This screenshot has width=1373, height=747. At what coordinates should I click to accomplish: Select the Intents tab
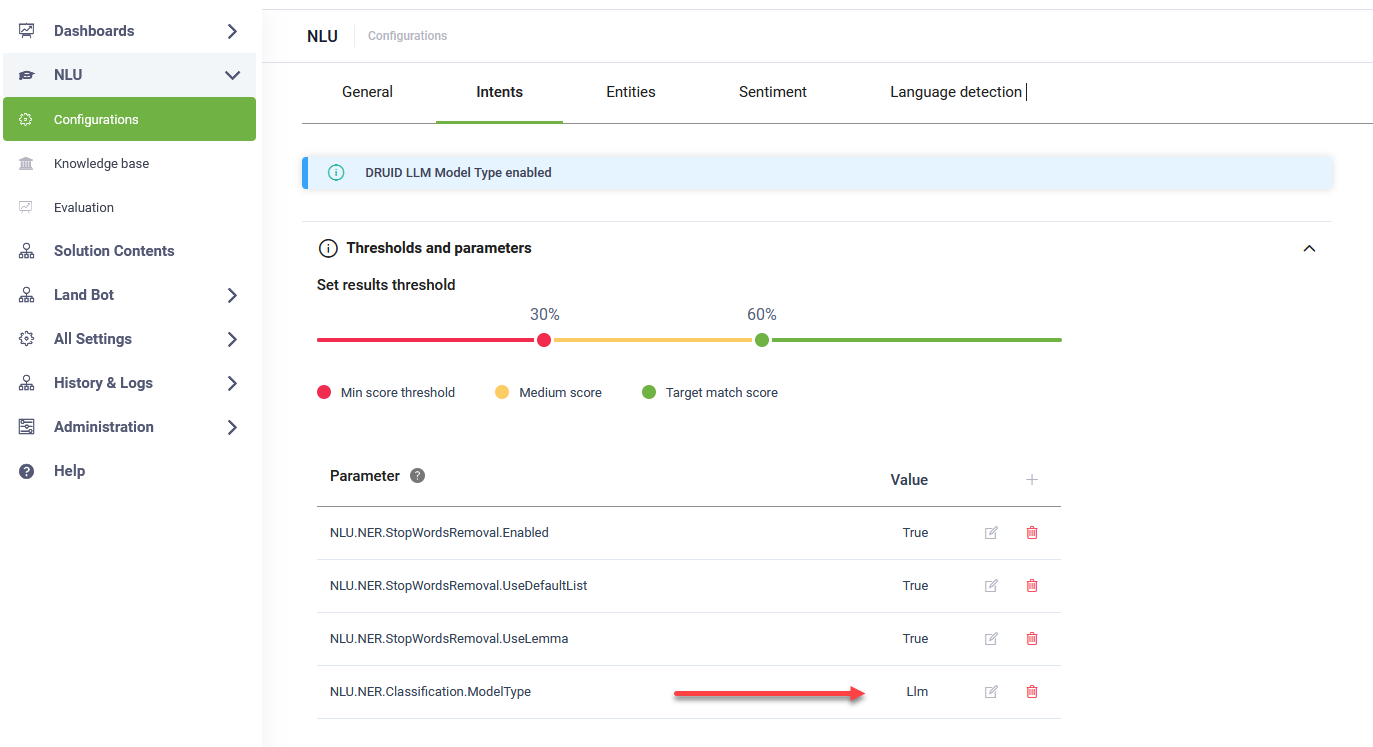click(499, 92)
